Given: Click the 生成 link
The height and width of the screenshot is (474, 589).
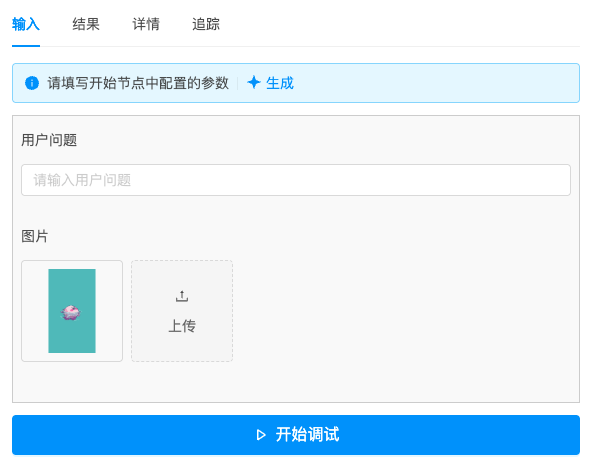Looking at the screenshot, I should (x=279, y=83).
